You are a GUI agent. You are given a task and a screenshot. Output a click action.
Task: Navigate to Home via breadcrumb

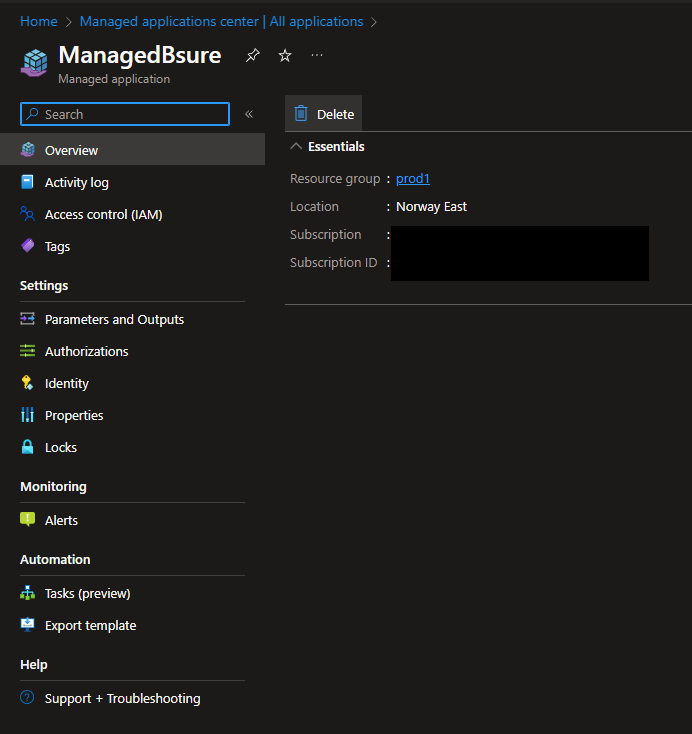tap(38, 21)
